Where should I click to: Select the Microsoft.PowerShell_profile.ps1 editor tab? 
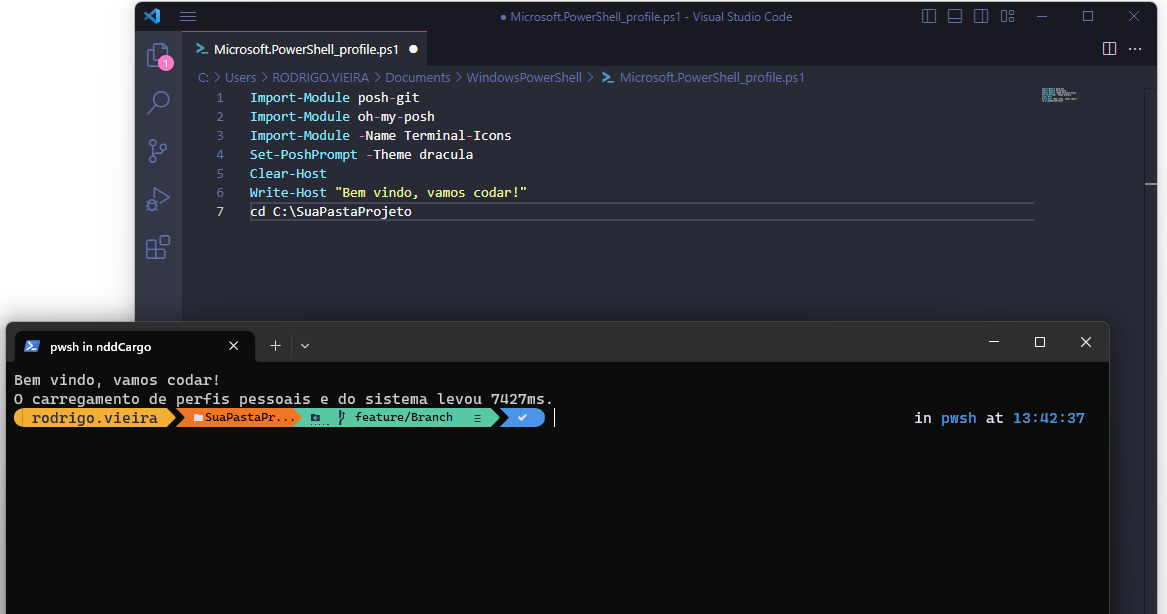tap(305, 49)
